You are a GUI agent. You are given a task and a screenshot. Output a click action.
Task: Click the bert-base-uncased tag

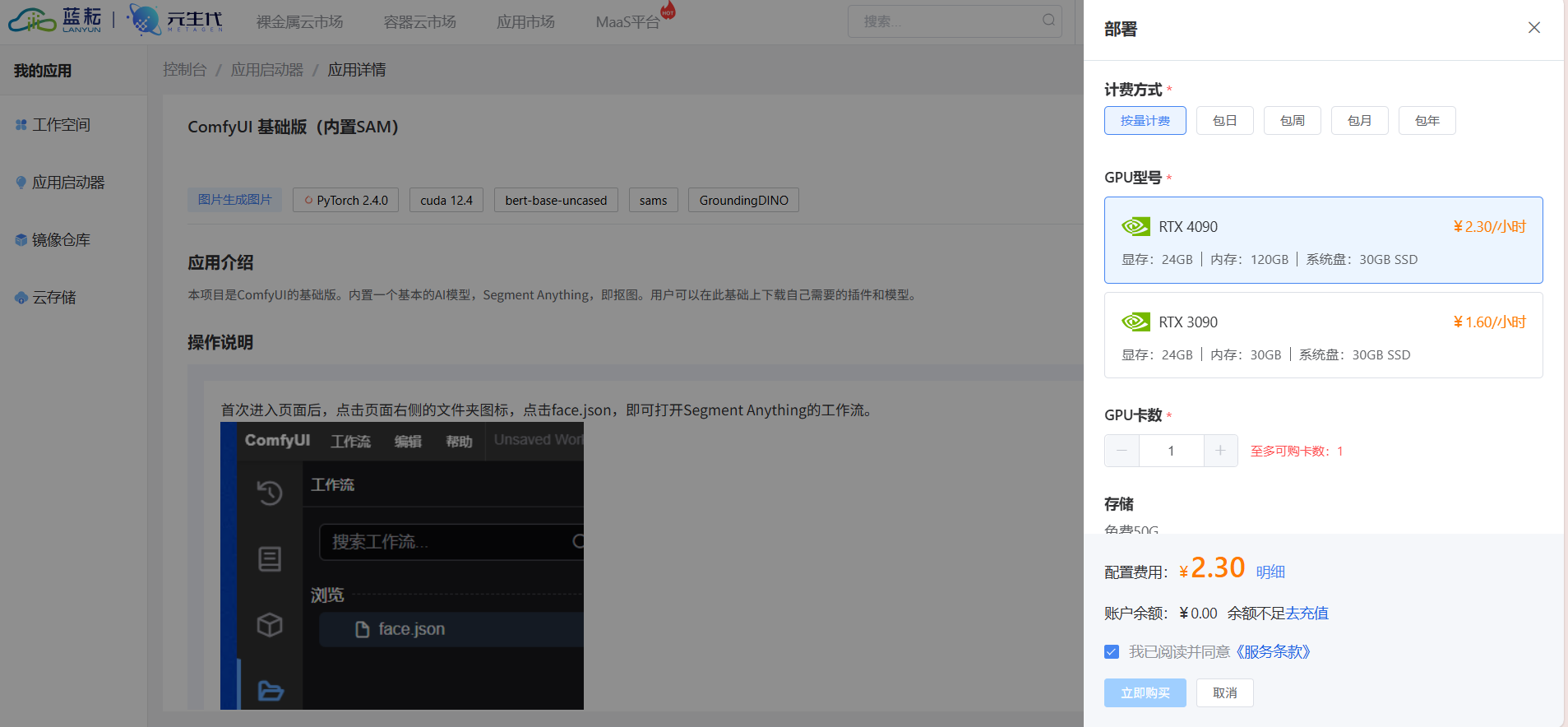tap(556, 200)
